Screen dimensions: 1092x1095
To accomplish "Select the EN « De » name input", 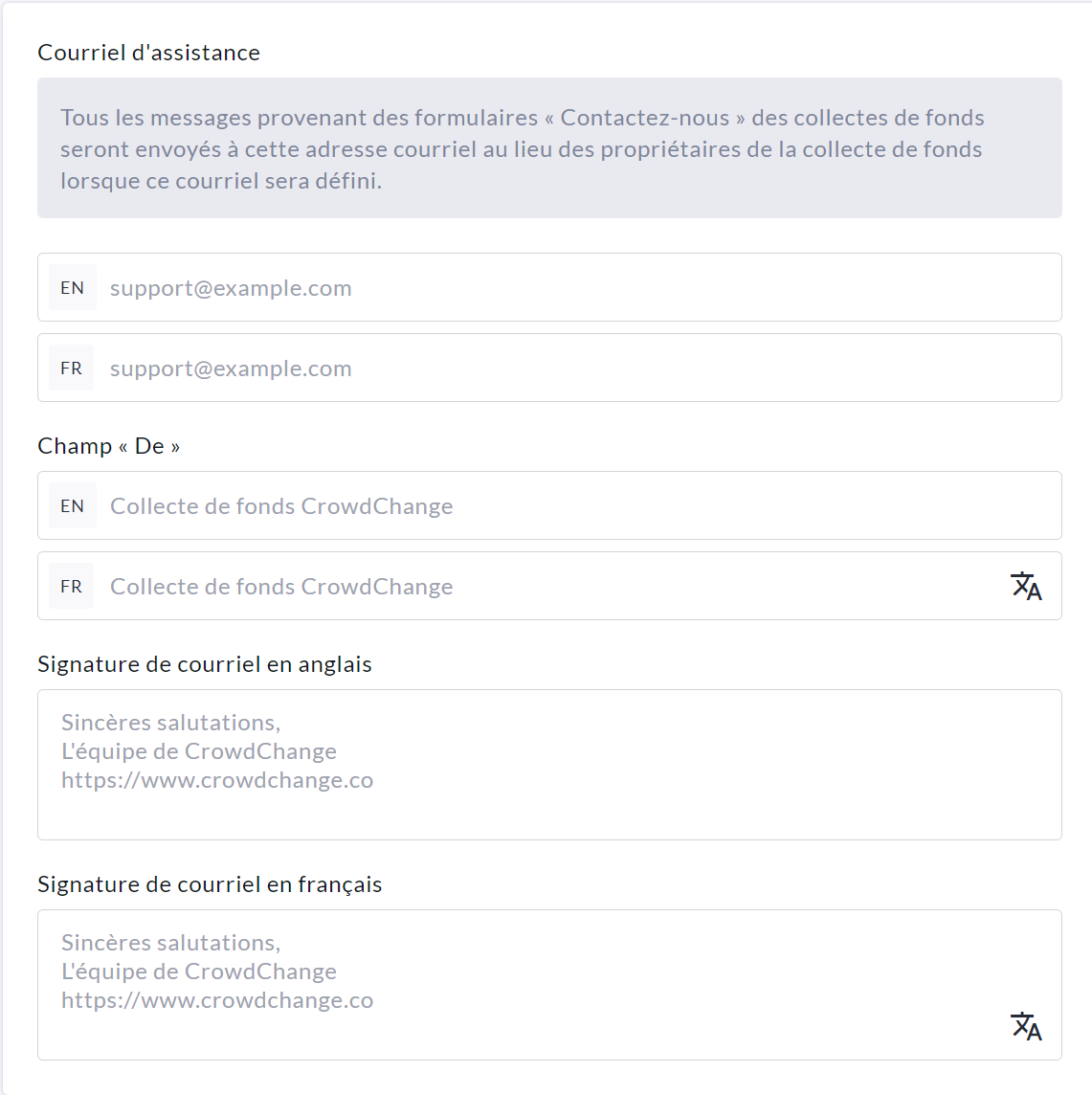I will pyautogui.click(x=574, y=506).
